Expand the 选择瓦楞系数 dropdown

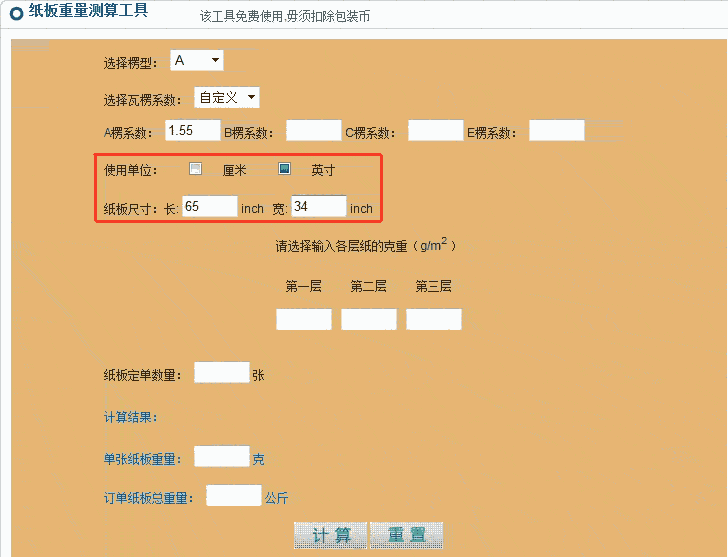226,97
